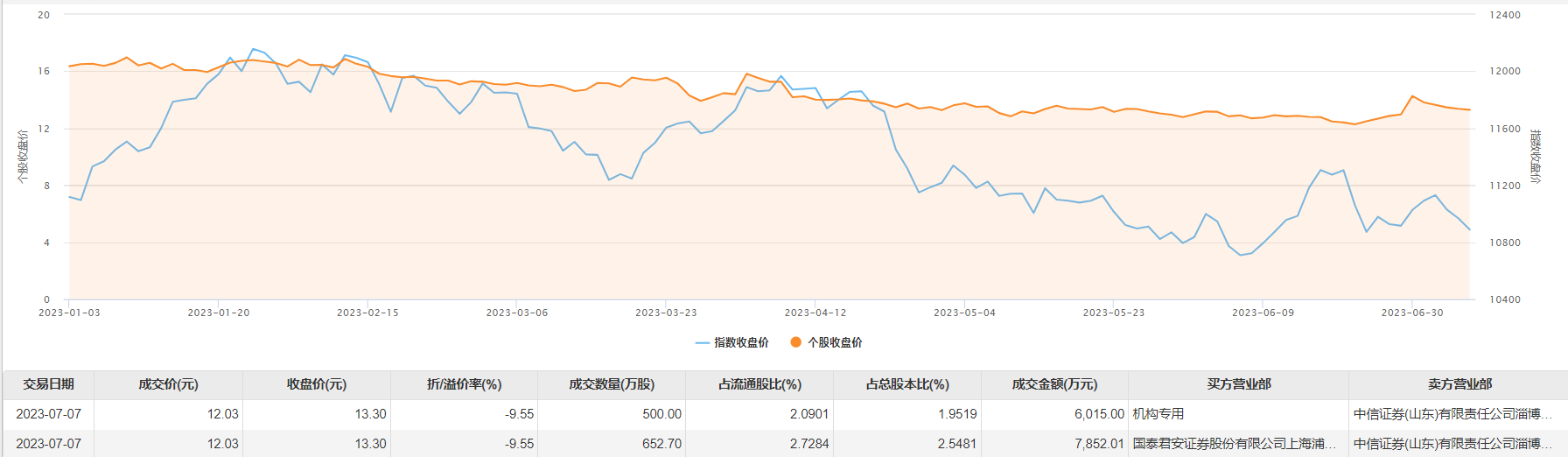Select the 成交数量(万股) column header
Screen dimensions: 1568x457
click(x=612, y=384)
